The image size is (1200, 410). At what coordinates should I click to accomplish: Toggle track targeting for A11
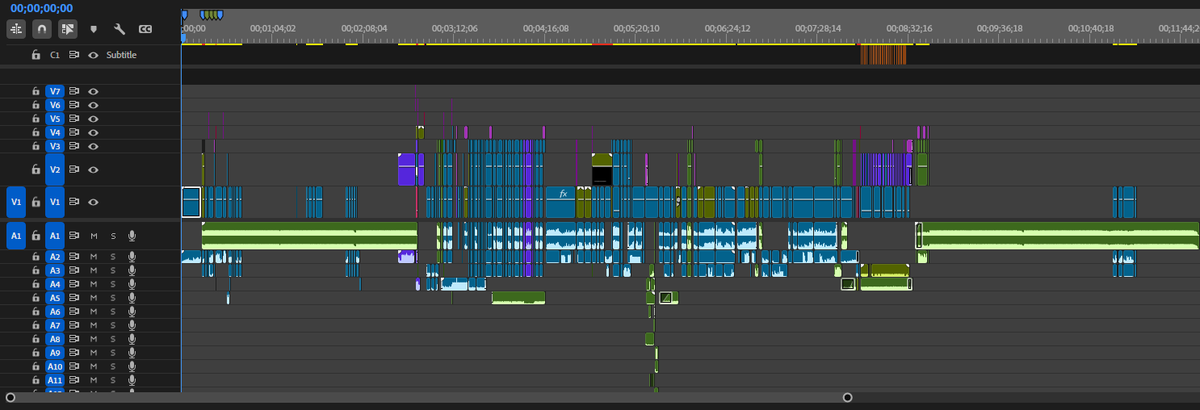point(55,381)
